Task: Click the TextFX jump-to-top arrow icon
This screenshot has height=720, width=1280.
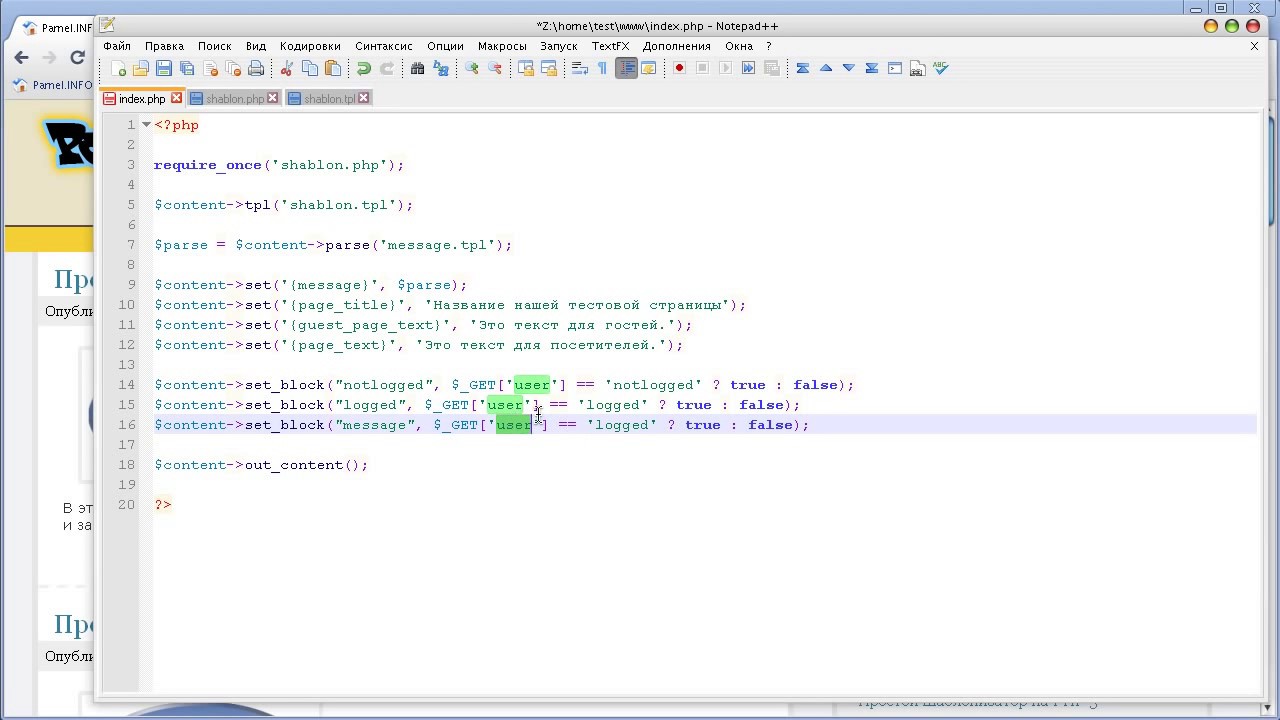Action: click(803, 68)
